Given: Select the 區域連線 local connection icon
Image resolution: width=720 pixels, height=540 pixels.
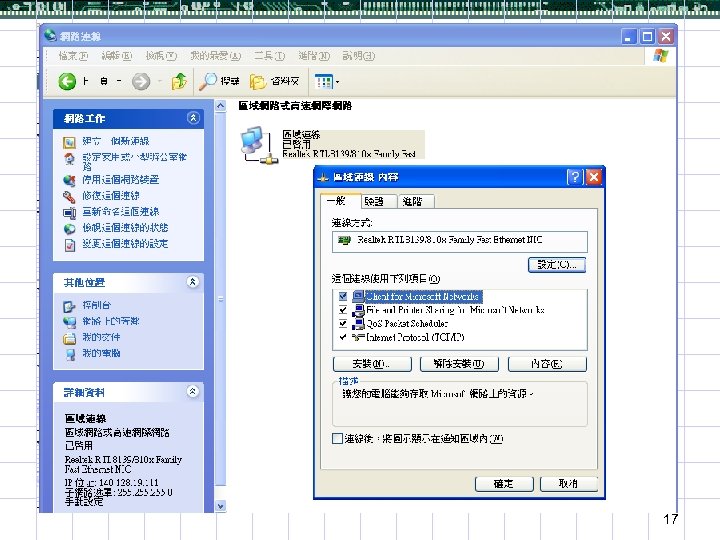Looking at the screenshot, I should pos(258,145).
